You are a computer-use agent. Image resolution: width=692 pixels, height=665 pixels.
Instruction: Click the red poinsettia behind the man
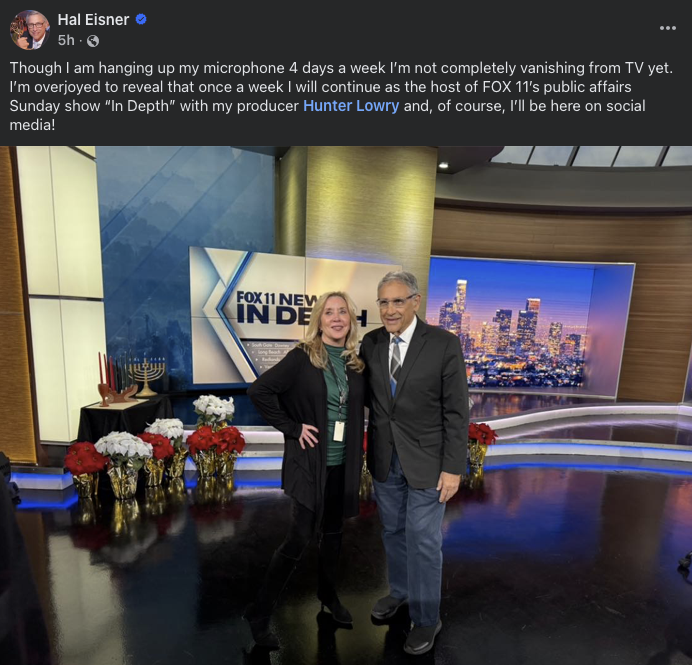(481, 433)
